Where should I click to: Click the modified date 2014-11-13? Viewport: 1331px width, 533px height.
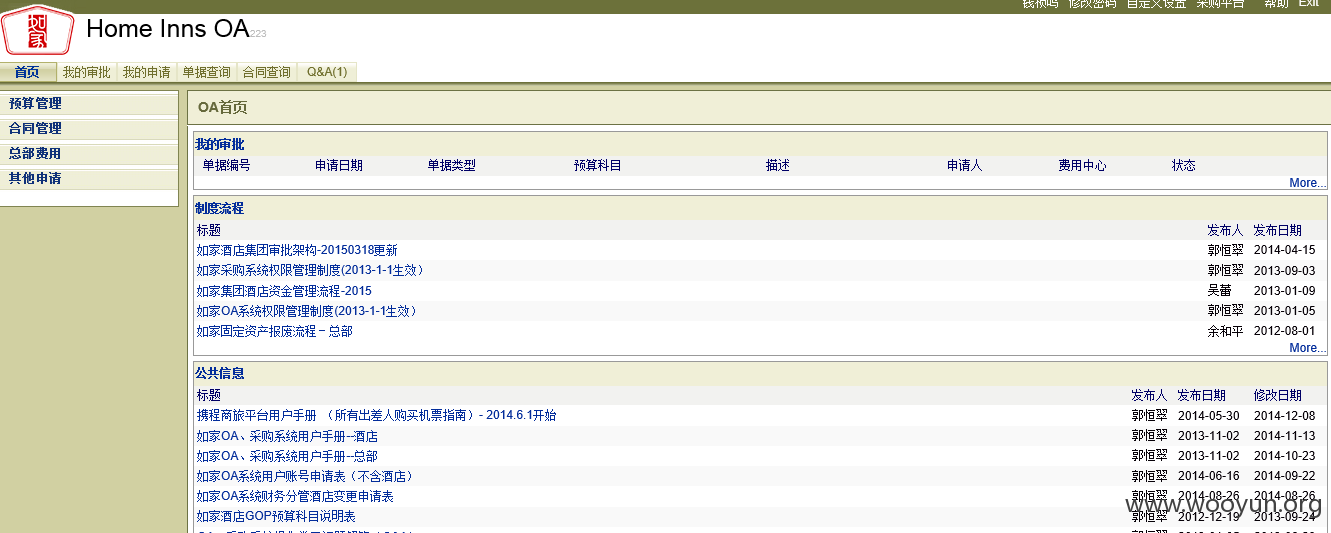pos(1285,436)
